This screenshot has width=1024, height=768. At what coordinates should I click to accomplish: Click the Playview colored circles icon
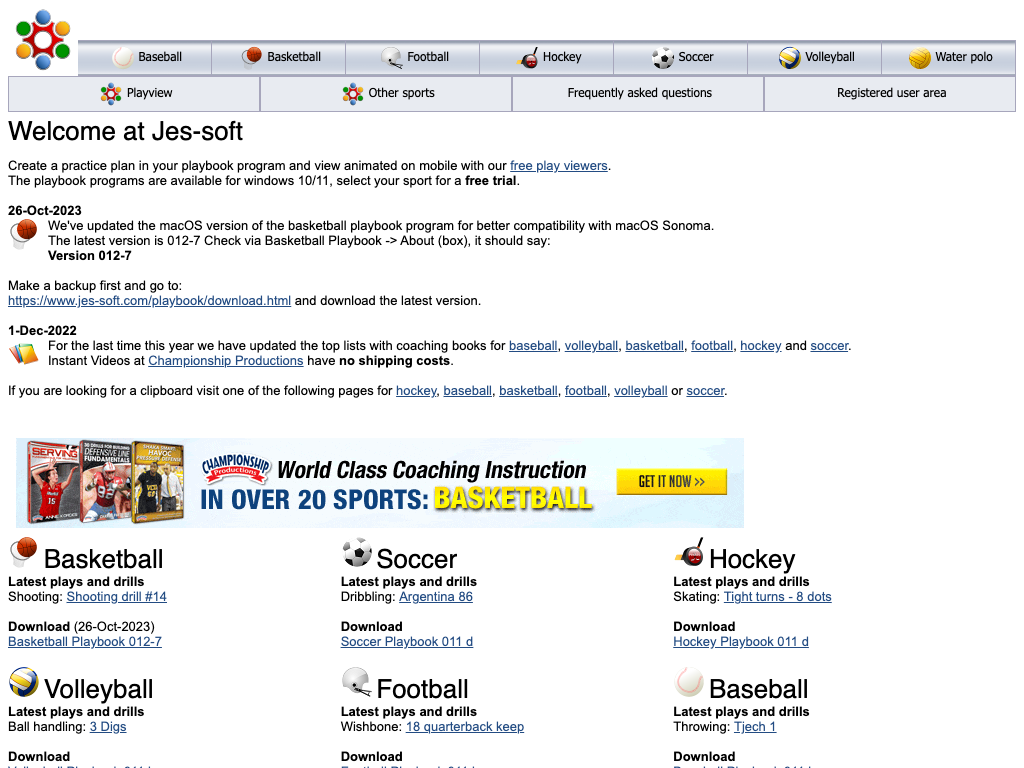[111, 93]
